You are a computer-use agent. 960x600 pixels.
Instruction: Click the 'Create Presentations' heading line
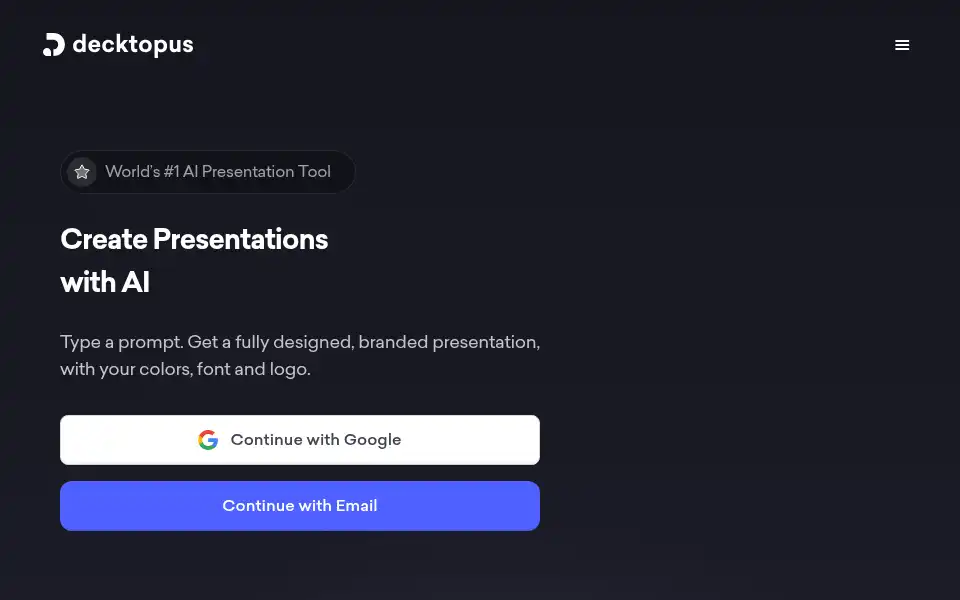194,239
